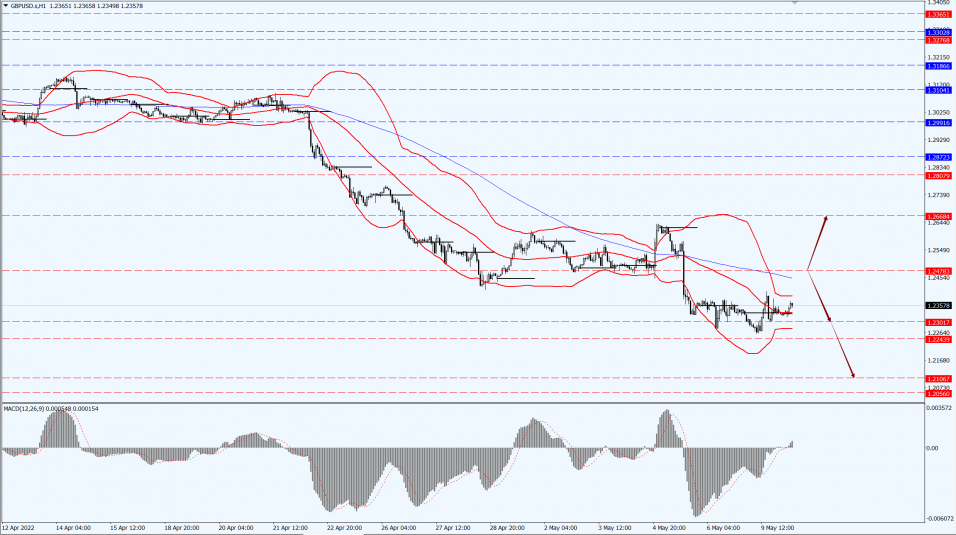Click the red 1.20560 price level tag
The image size is (956, 535).
[938, 393]
